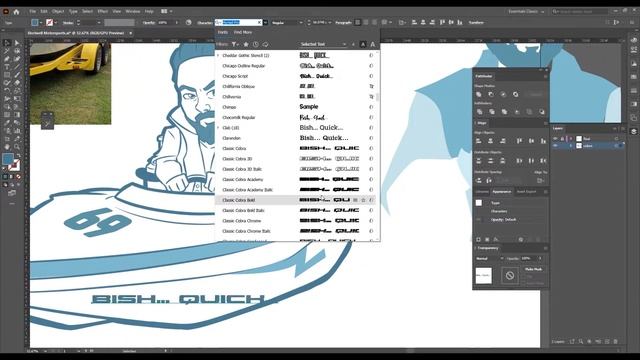
Task: Open the Selected Text sample dropdown
Action: (x=323, y=44)
